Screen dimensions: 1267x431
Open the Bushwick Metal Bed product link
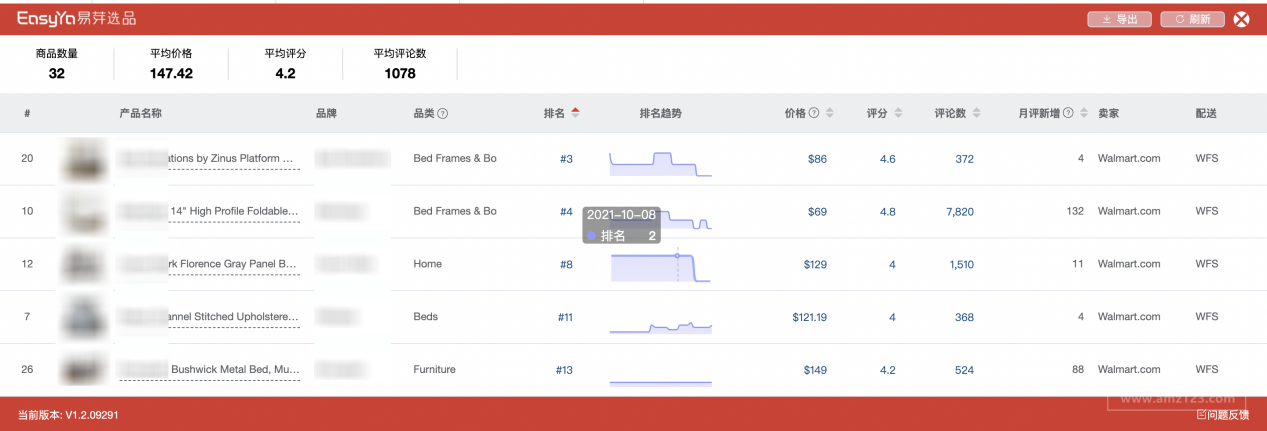(209, 369)
